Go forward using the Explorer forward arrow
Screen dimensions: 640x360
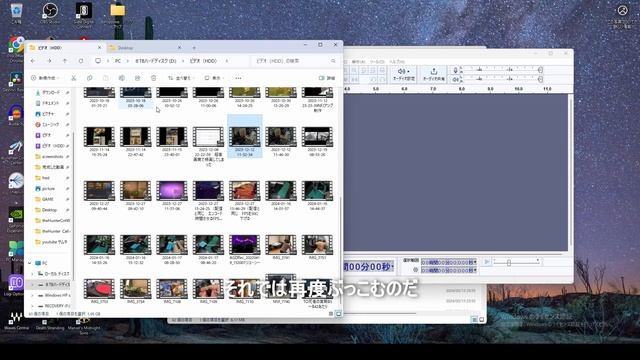(49, 61)
